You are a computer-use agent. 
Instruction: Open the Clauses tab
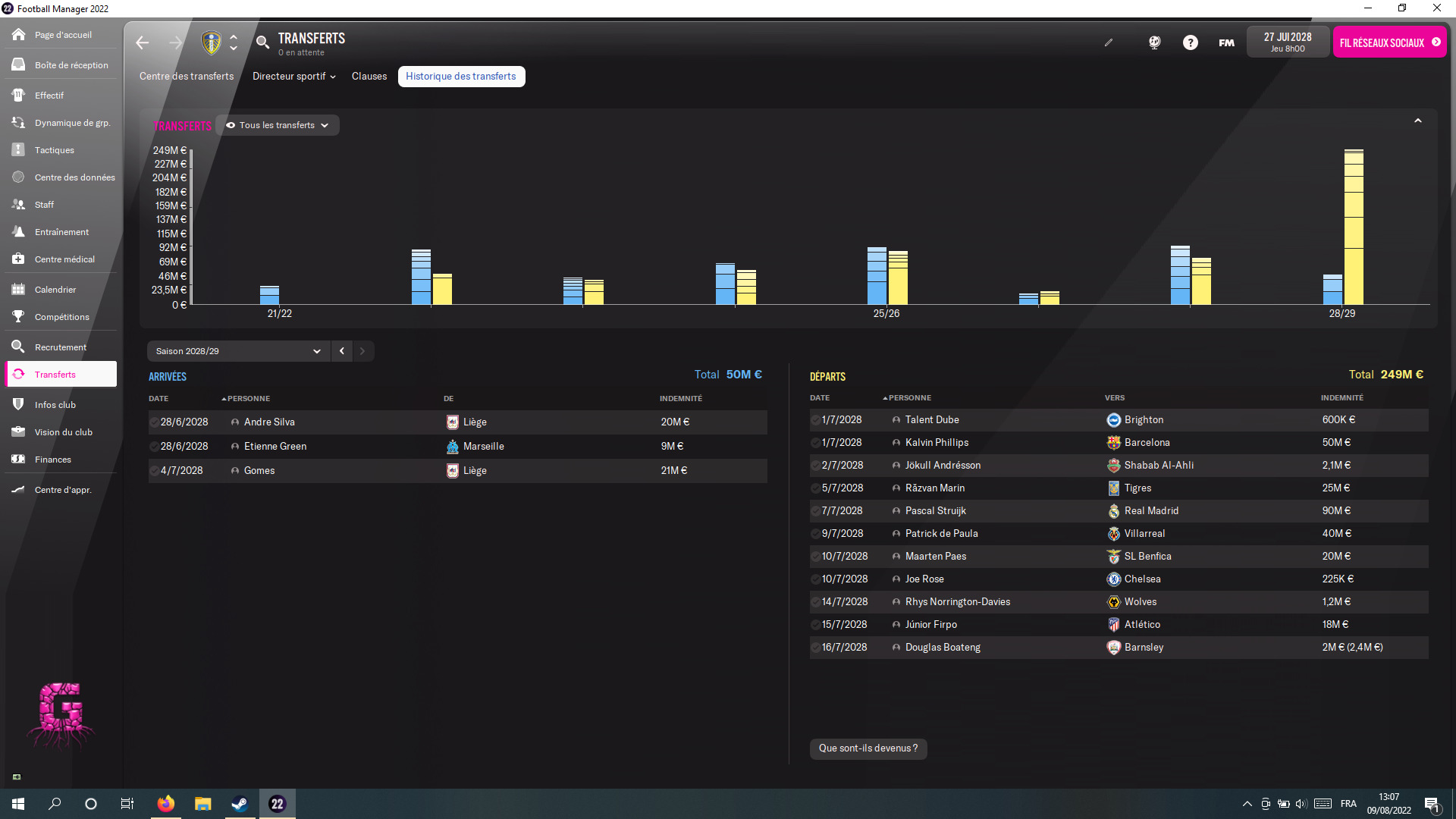[x=369, y=77]
